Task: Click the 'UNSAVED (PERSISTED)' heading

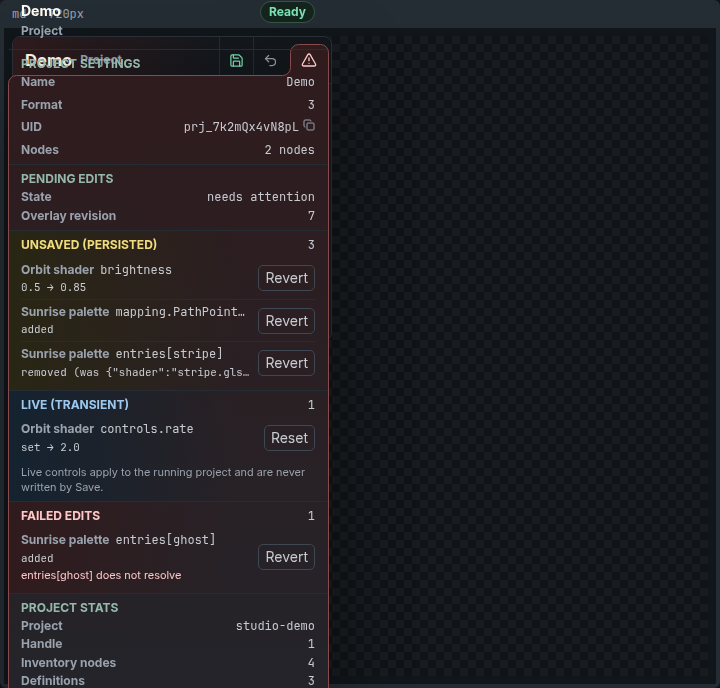Action: click(x=89, y=244)
